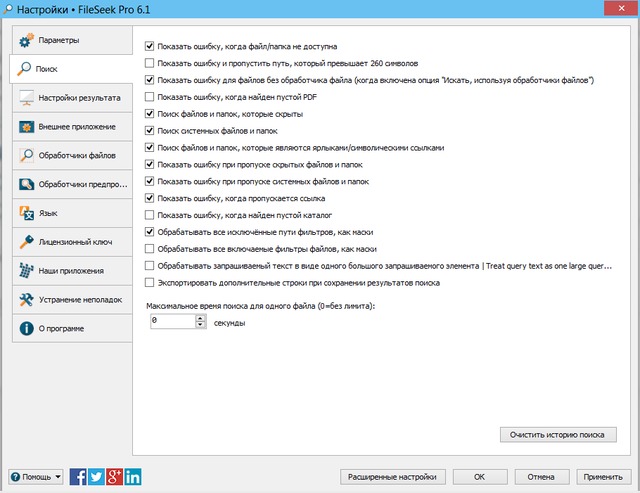This screenshot has width=640, height=493.
Task: Toggle search of system files and folders
Action: point(149,131)
